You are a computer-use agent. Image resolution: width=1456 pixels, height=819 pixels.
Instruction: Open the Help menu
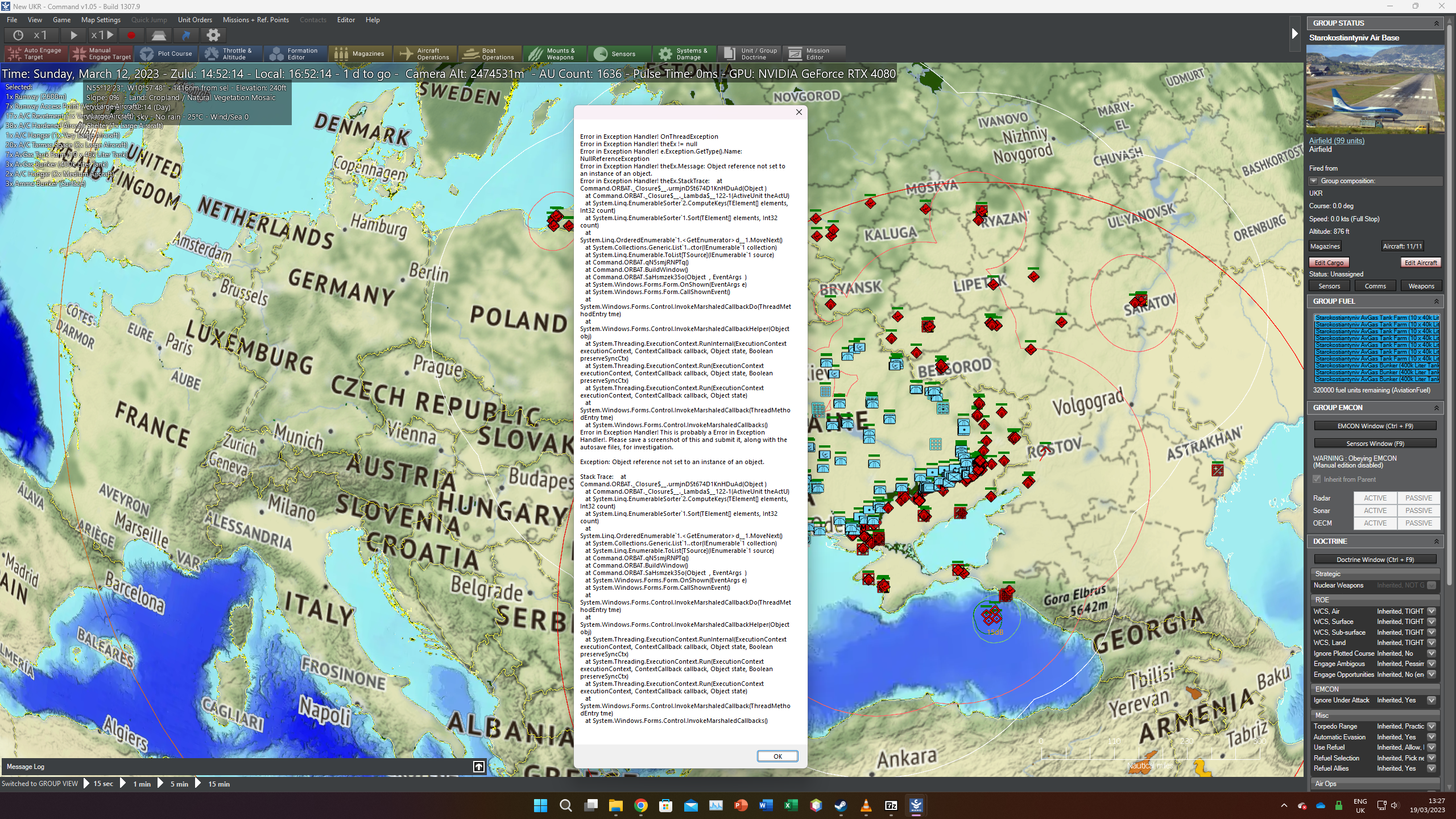point(373,20)
